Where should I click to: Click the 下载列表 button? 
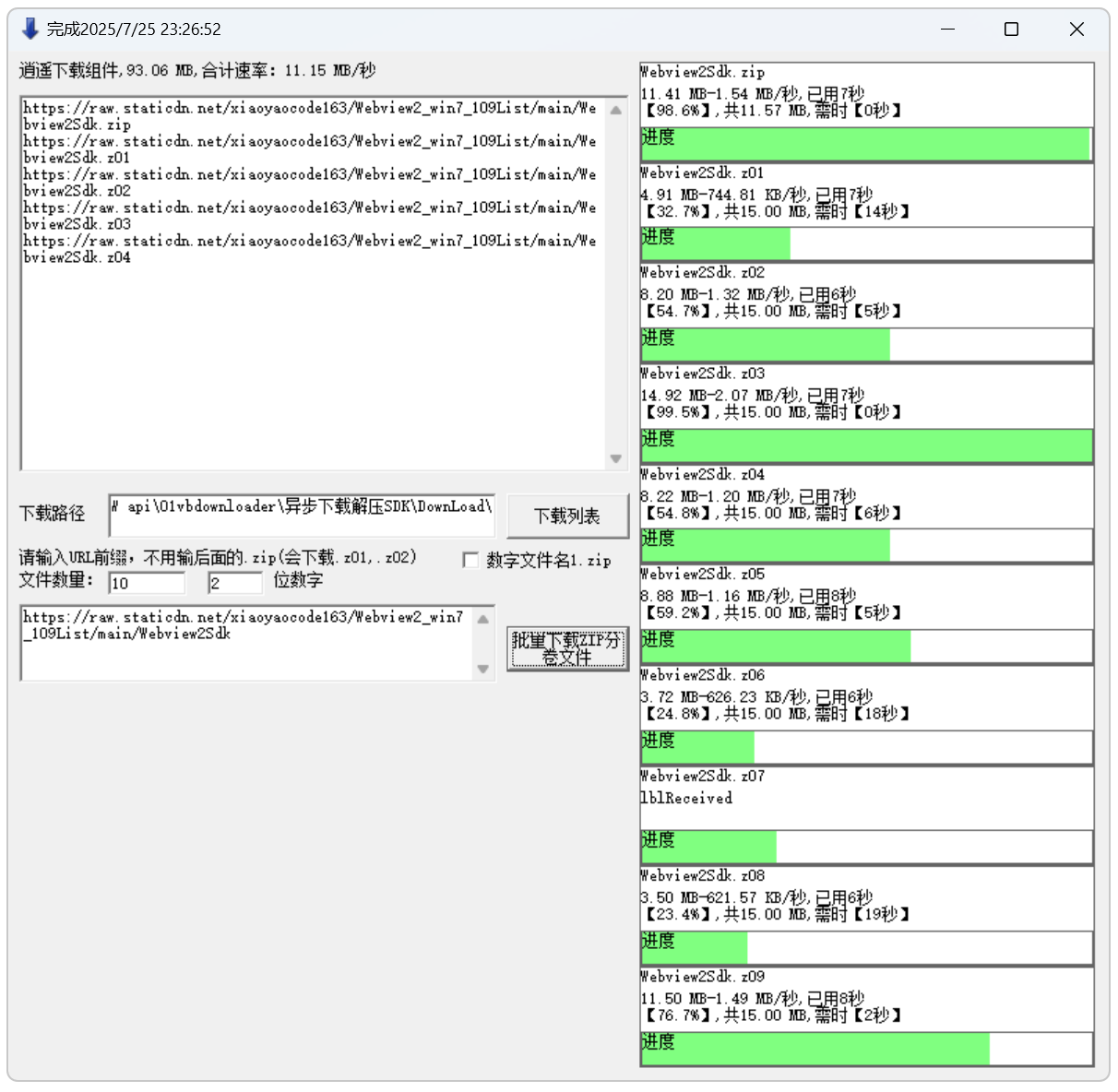click(x=567, y=516)
